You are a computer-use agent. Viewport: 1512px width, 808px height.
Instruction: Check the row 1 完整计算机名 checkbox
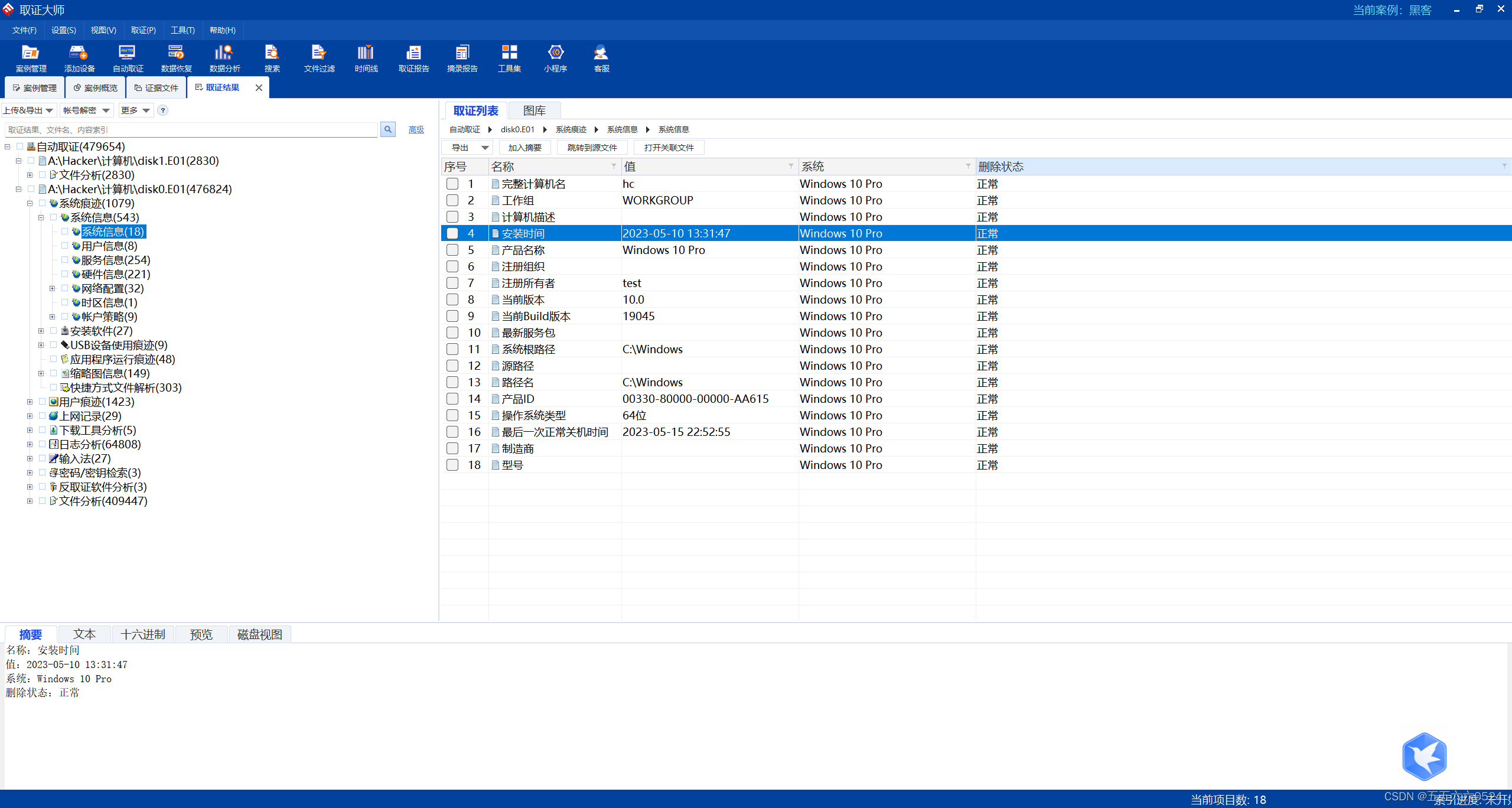[452, 184]
